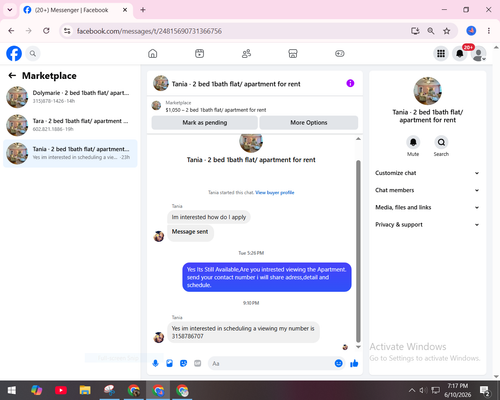Go to the Home feed icon
The image size is (500, 400).
click(x=153, y=53)
